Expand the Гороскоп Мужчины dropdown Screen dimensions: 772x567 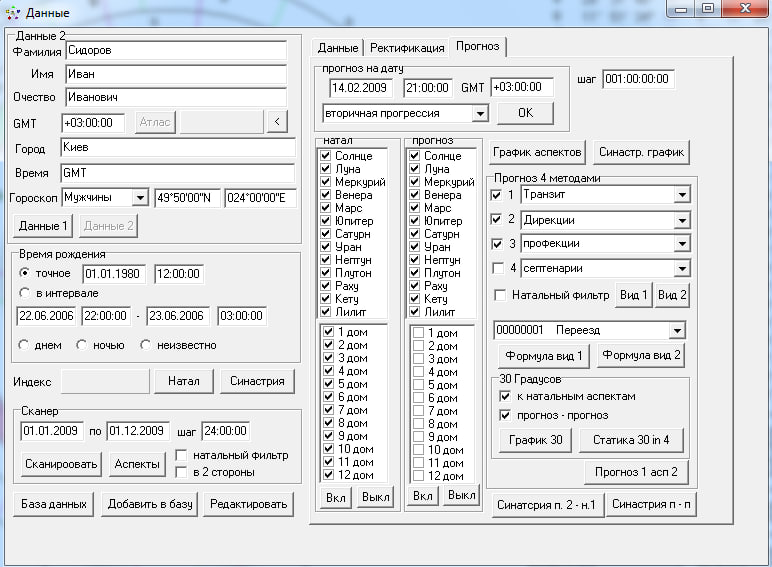tap(139, 198)
